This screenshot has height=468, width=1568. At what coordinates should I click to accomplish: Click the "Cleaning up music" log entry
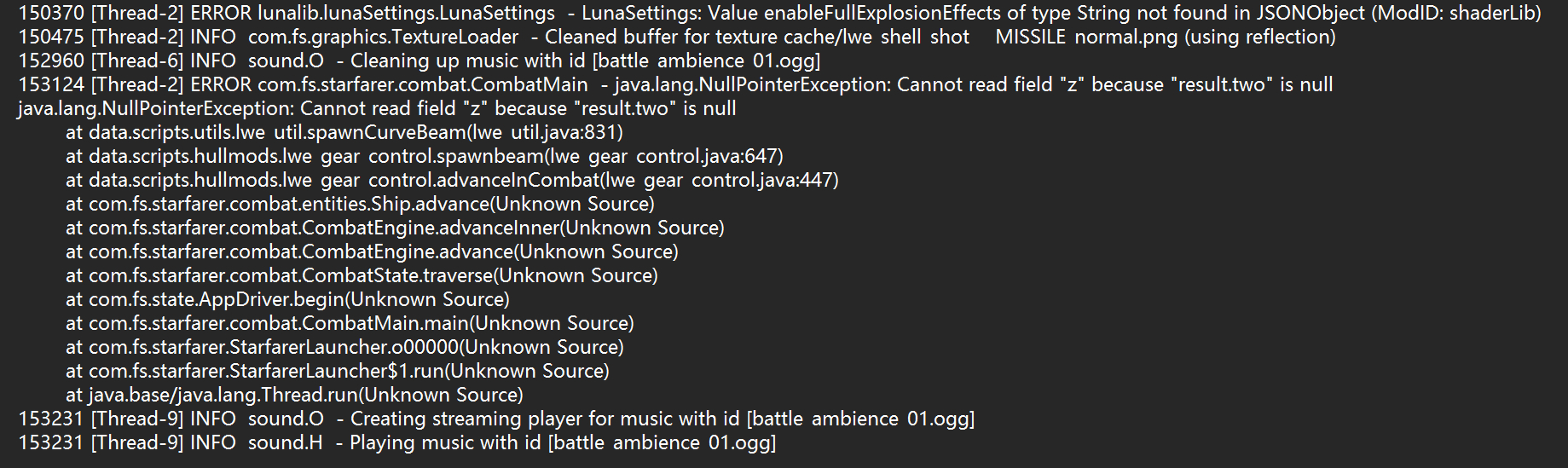[x=419, y=61]
